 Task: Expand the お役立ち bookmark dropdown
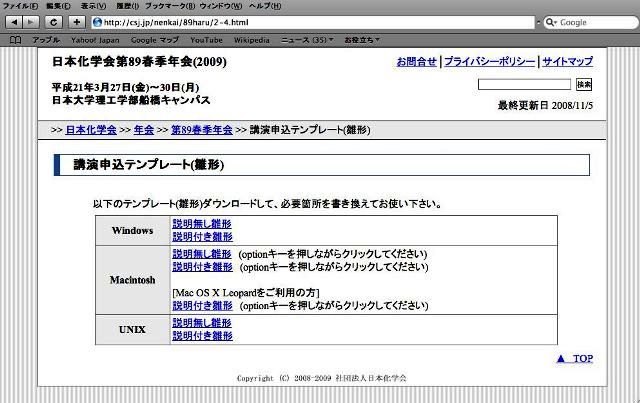(x=361, y=39)
